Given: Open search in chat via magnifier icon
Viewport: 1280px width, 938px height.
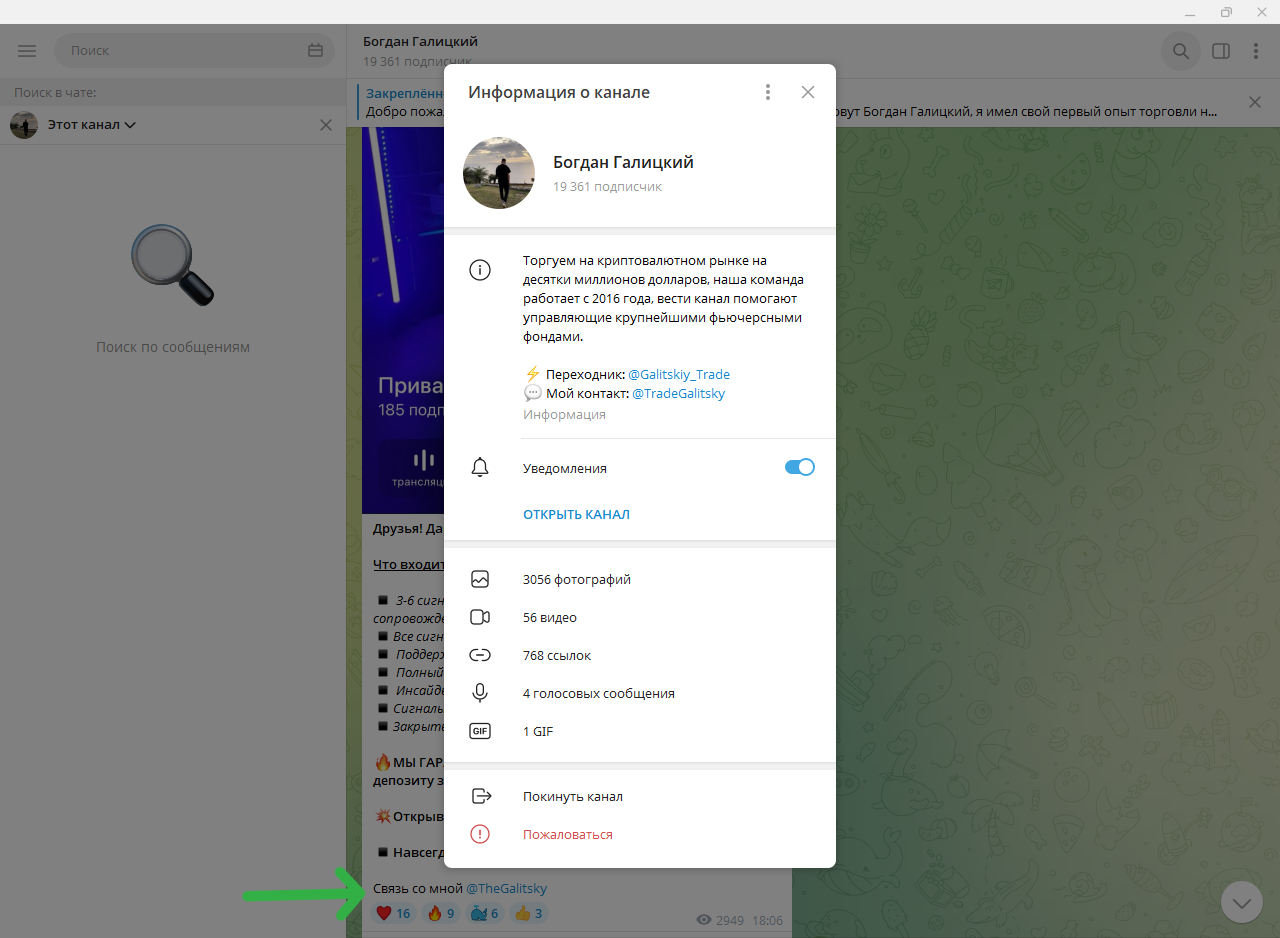Looking at the screenshot, I should coord(1181,51).
